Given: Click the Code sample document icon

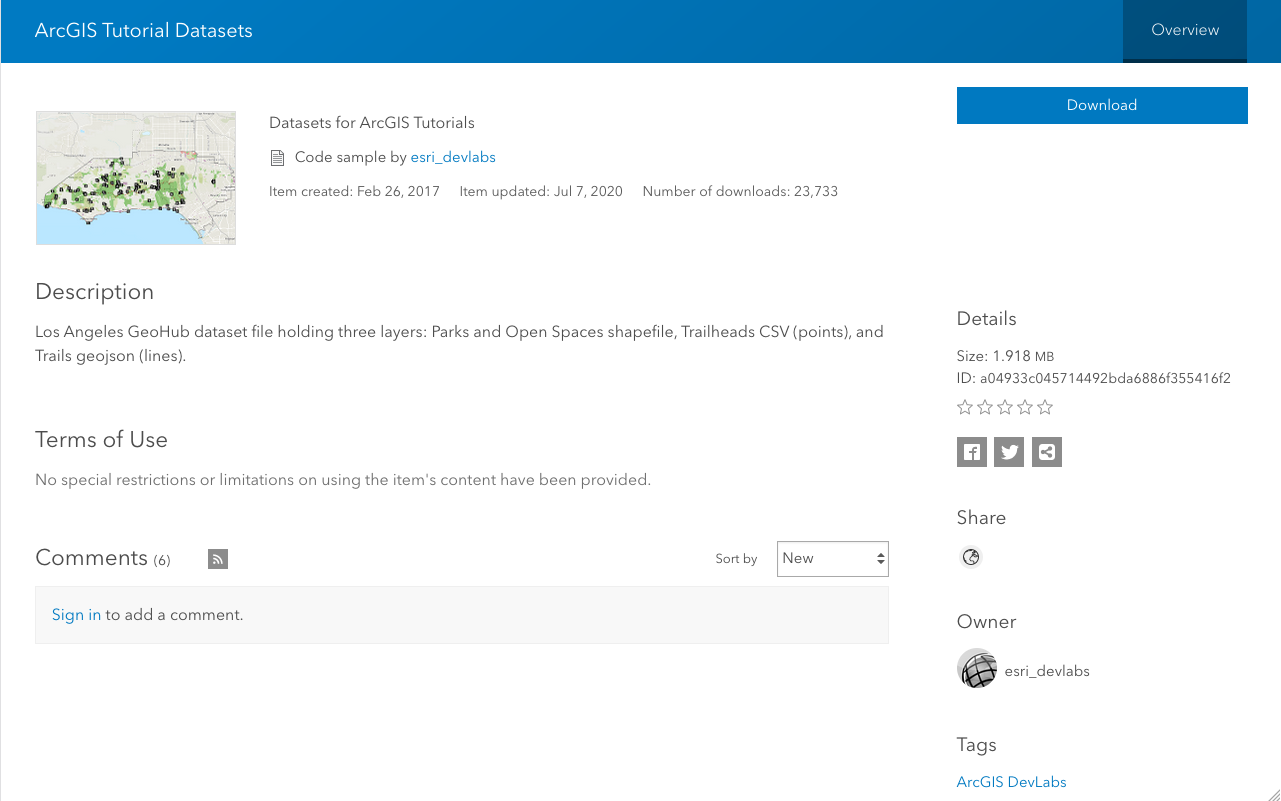Looking at the screenshot, I should pyautogui.click(x=278, y=158).
